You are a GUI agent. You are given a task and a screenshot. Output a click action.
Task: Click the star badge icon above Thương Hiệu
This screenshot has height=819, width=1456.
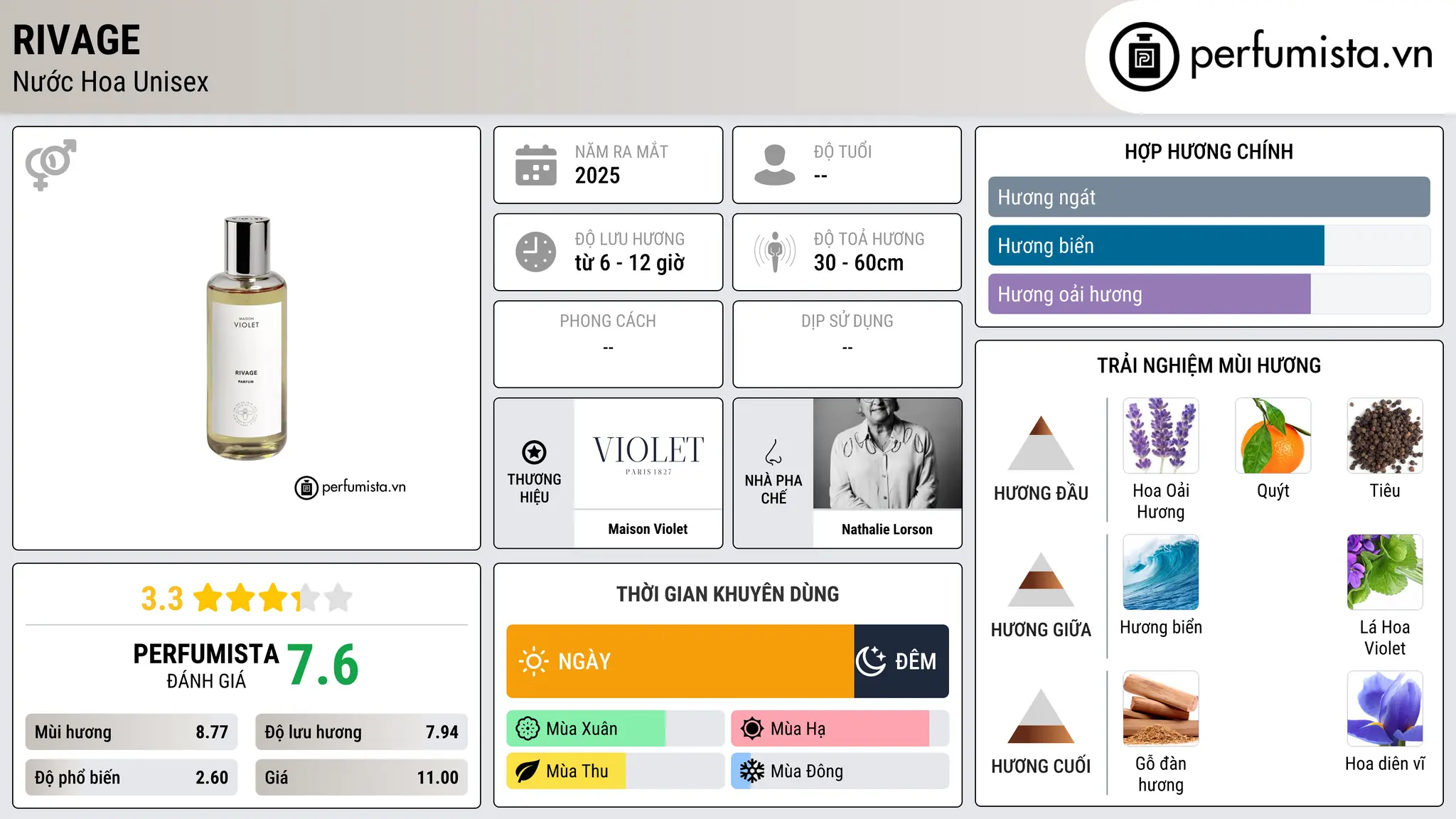[x=534, y=452]
